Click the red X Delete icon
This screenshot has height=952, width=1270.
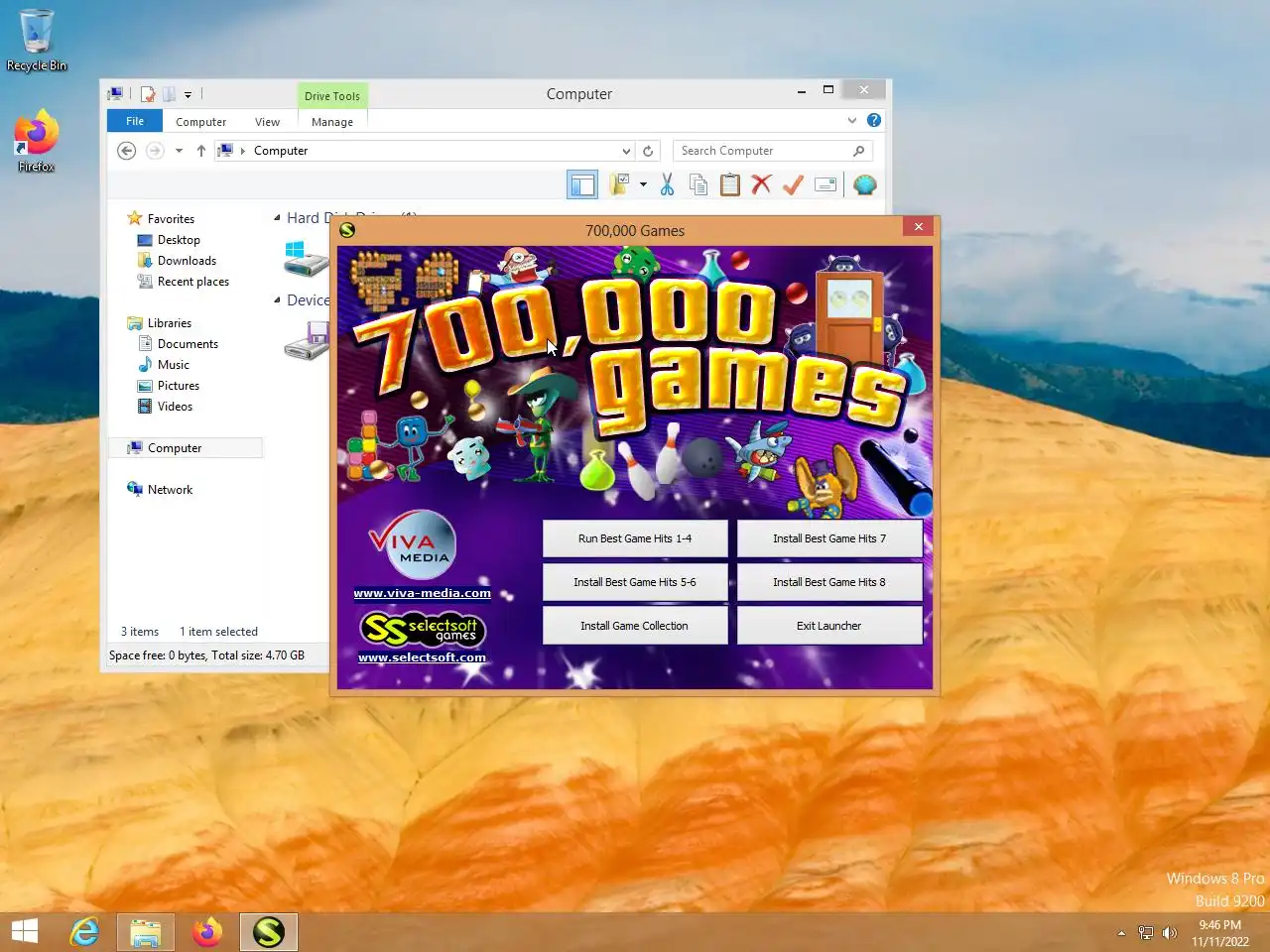tap(761, 184)
